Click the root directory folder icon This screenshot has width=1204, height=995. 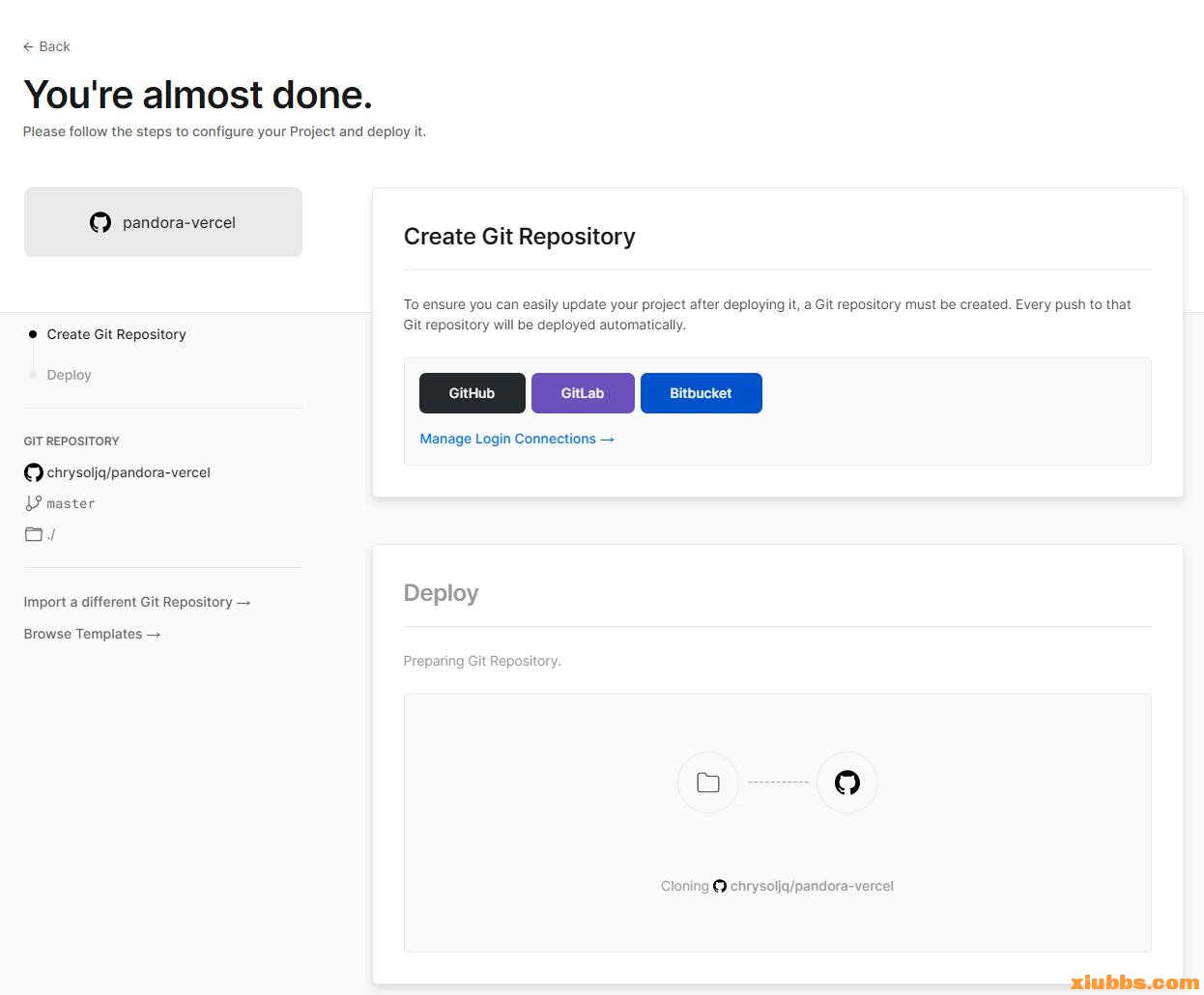coord(34,534)
